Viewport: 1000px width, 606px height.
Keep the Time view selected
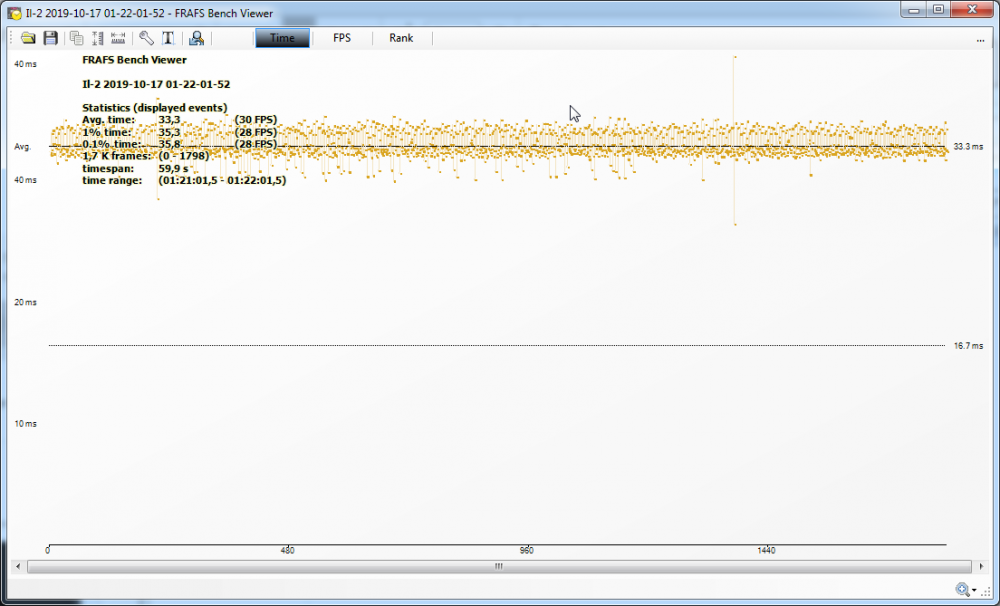(x=282, y=38)
